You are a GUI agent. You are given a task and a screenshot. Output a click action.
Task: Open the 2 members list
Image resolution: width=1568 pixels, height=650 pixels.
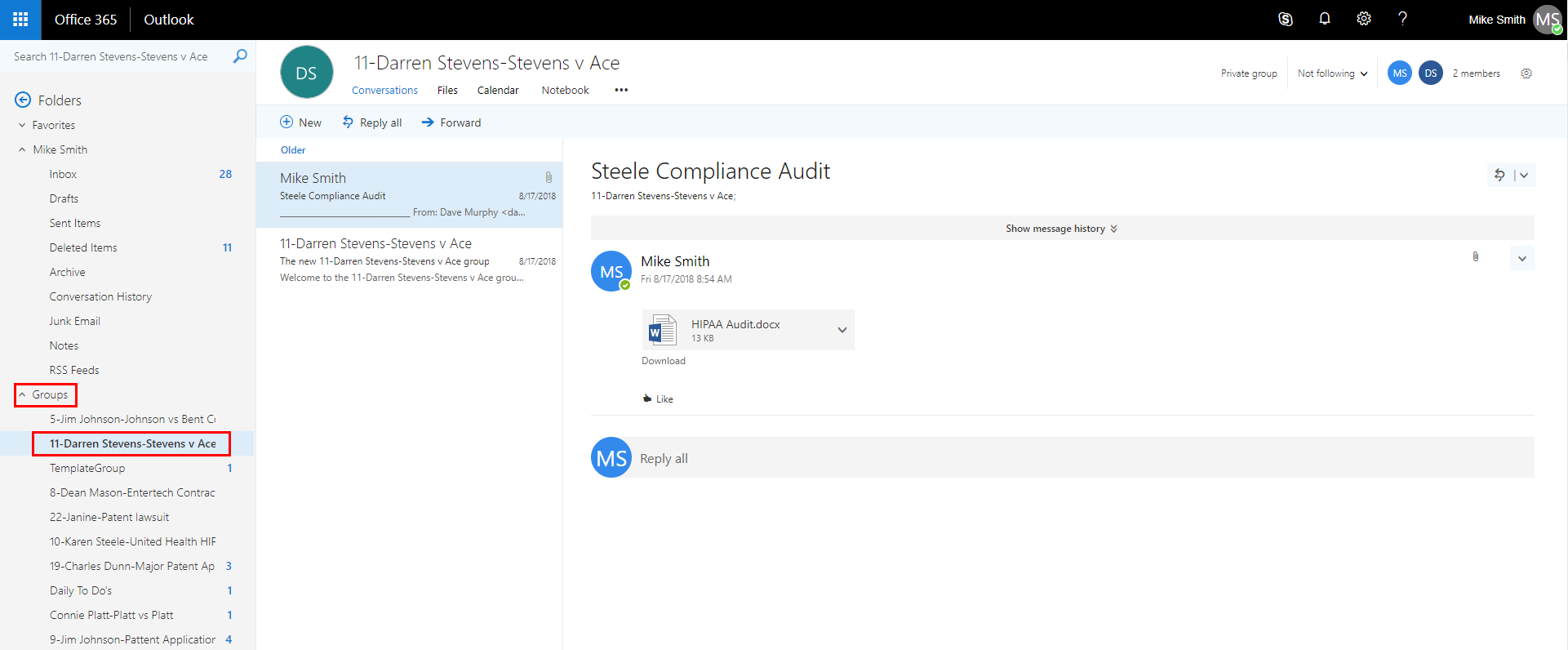tap(1476, 73)
